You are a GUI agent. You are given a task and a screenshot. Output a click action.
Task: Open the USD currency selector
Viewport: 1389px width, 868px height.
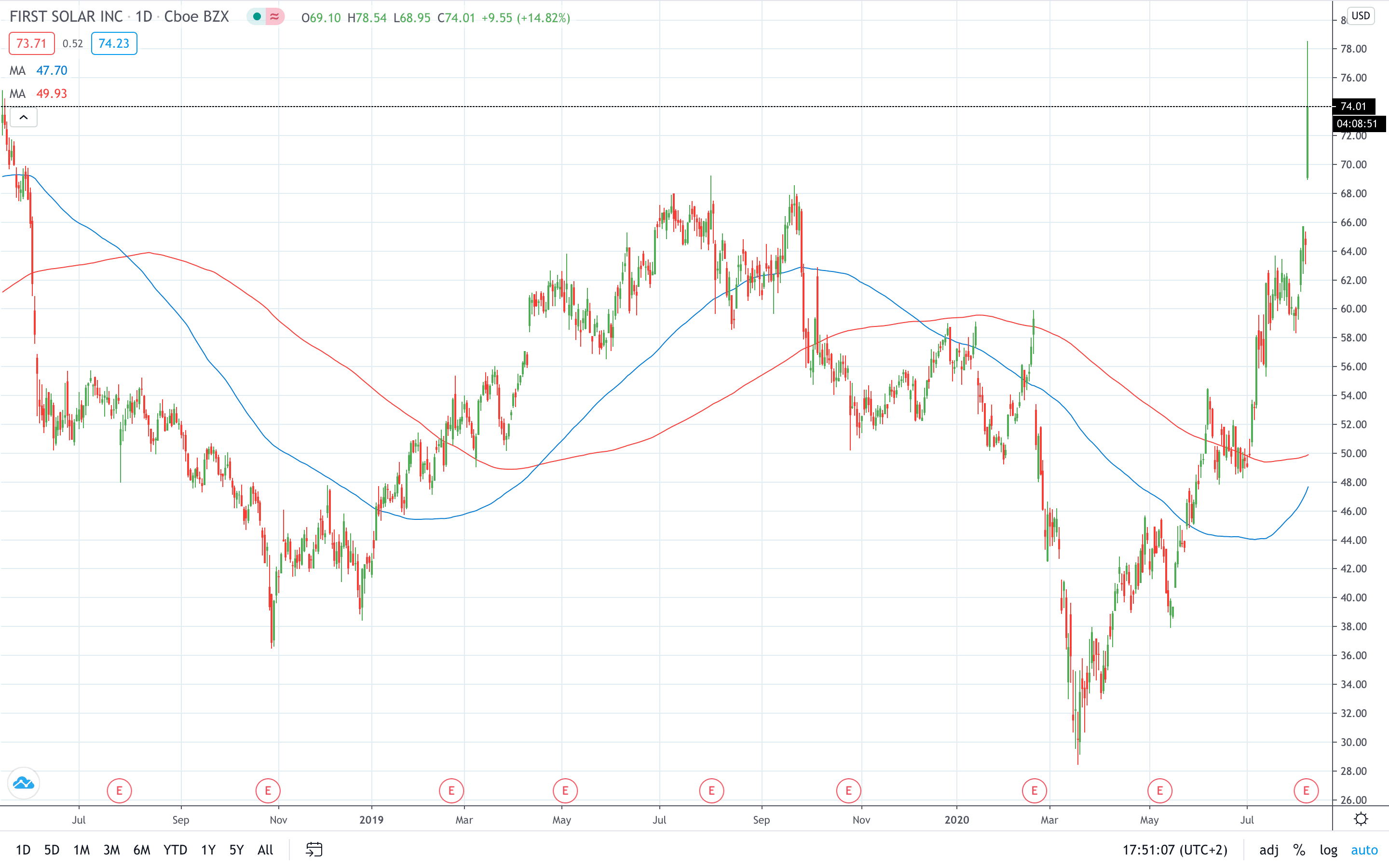pos(1361,15)
